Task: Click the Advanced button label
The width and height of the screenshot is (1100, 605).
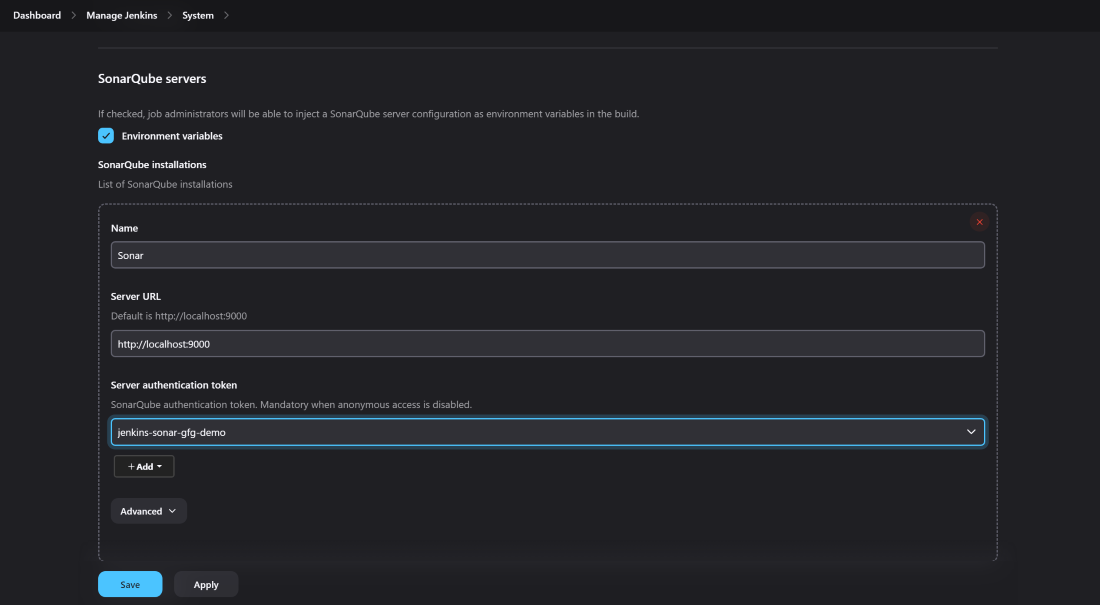Action: click(x=141, y=511)
